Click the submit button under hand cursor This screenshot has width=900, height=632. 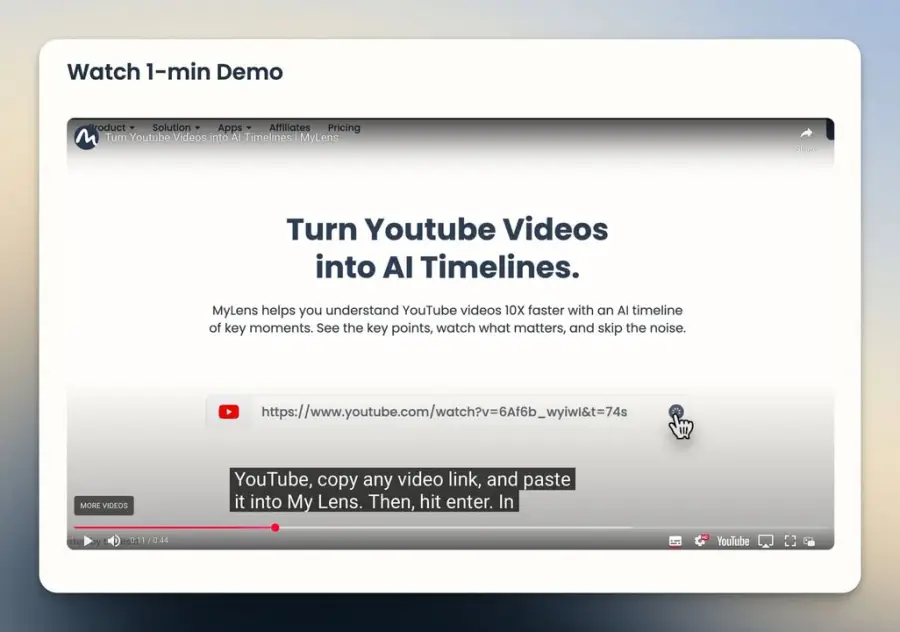pyautogui.click(x=676, y=412)
